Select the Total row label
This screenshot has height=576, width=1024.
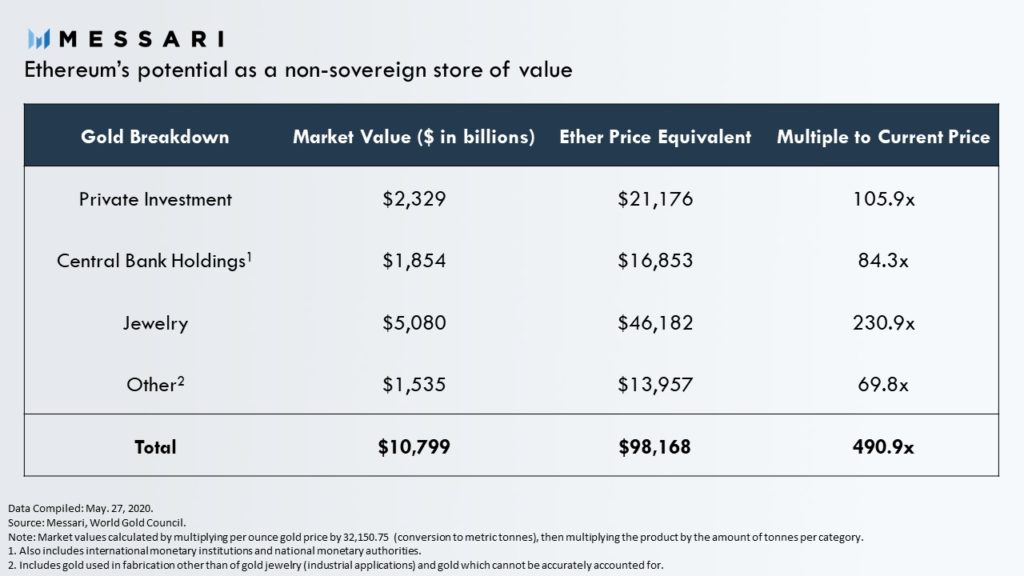pos(155,447)
